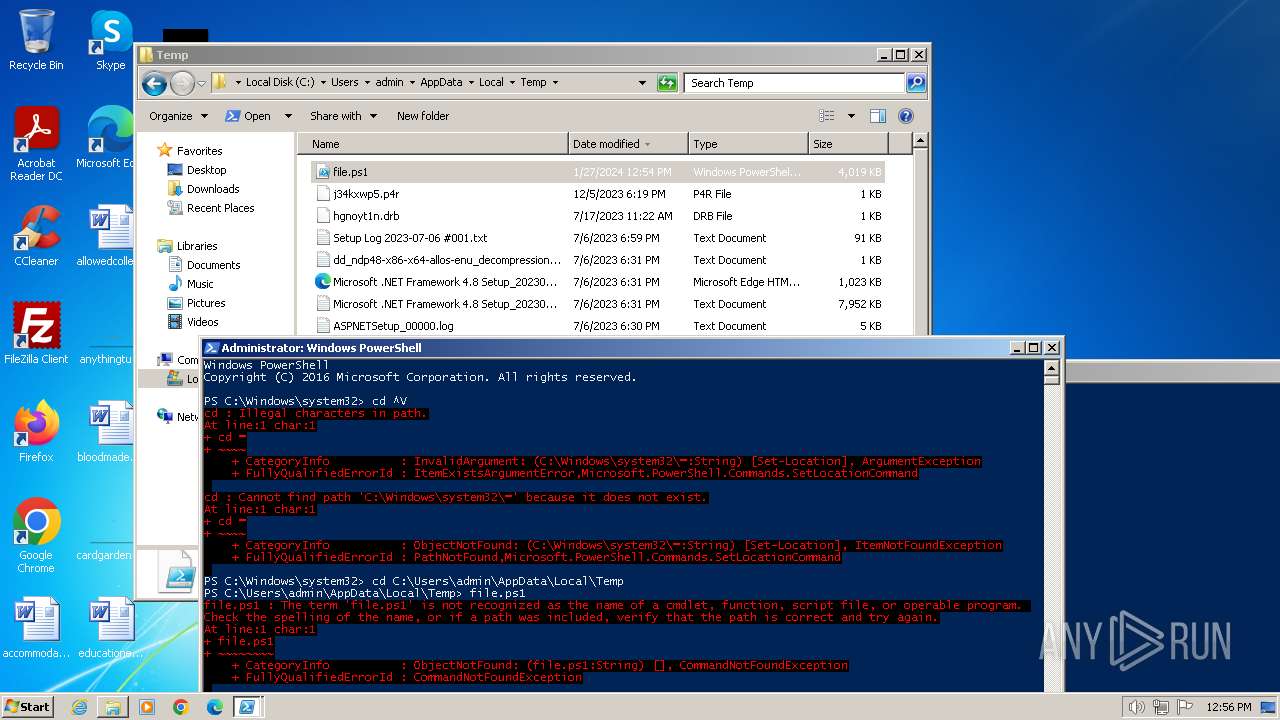The width and height of the screenshot is (1280, 720).
Task: Sort files by Type column
Action: tap(748, 144)
